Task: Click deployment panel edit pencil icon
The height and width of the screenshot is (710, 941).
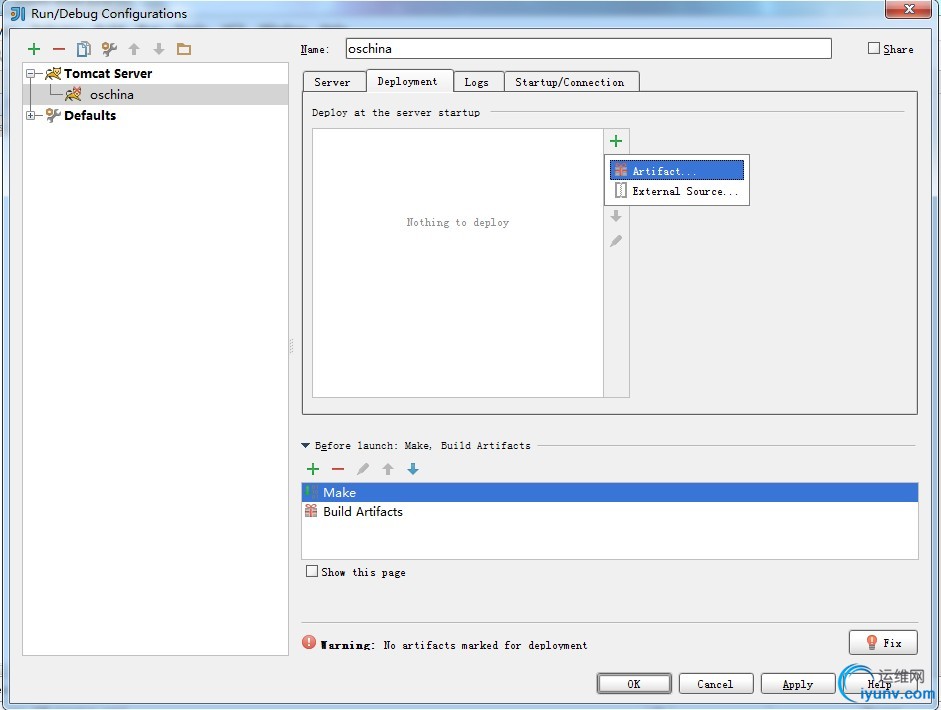Action: 616,241
